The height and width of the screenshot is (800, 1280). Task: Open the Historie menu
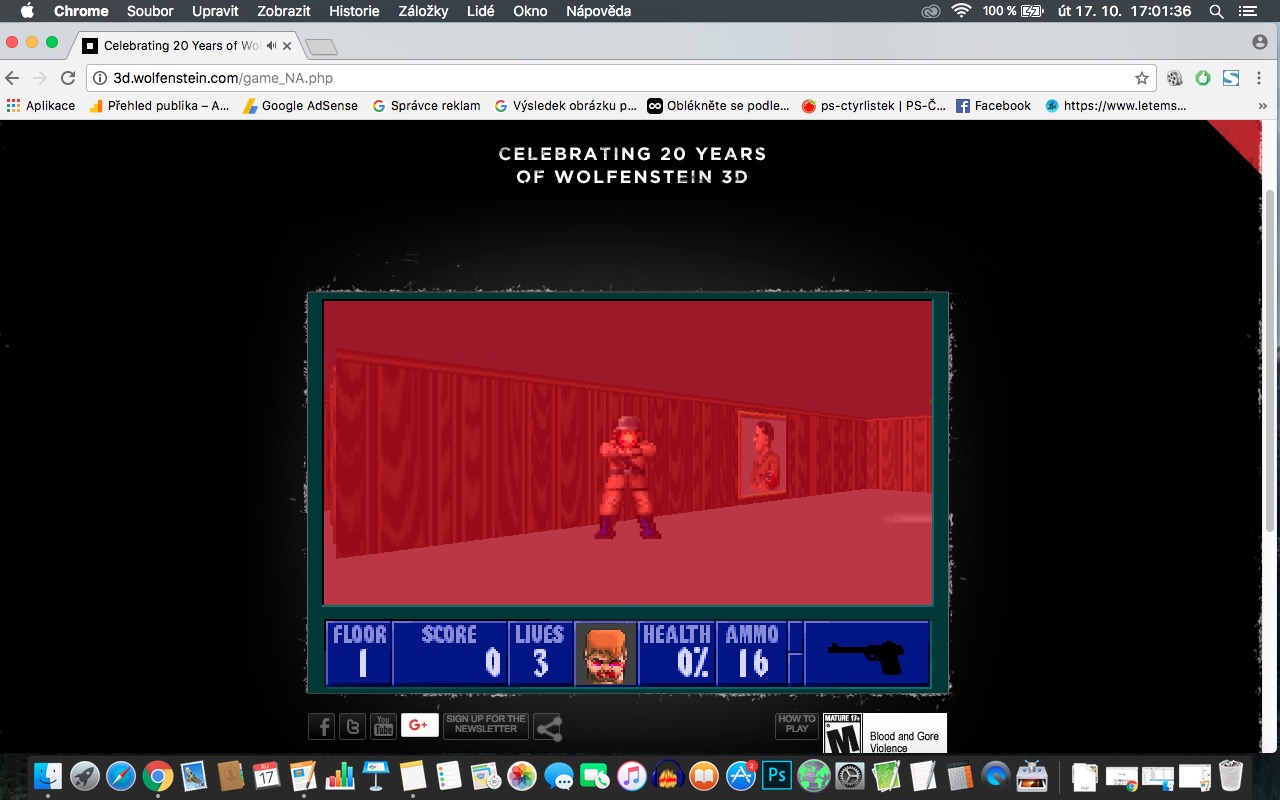354,11
